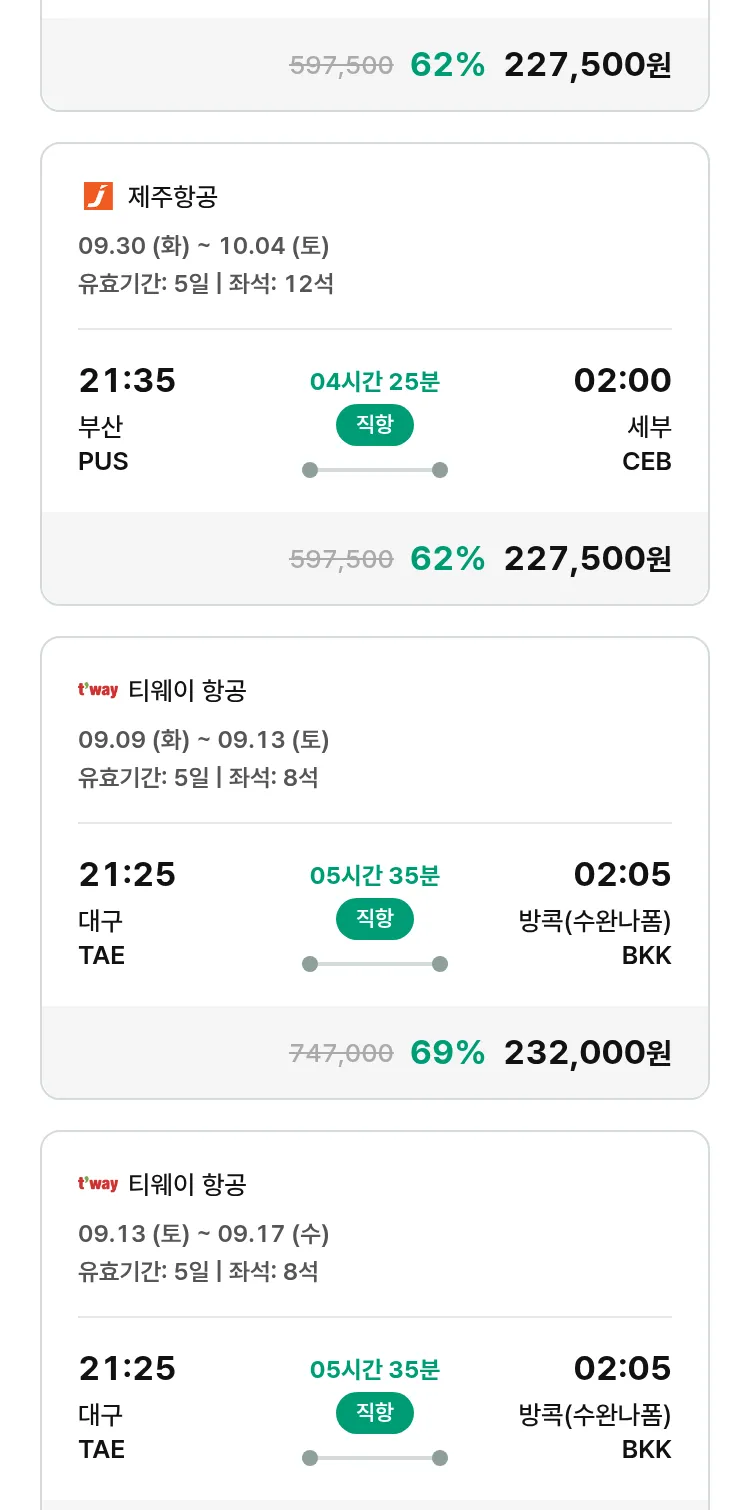Screen dimensions: 750x1510
Task: Click t'way logo on the 09.09 flight card
Action: (x=98, y=690)
